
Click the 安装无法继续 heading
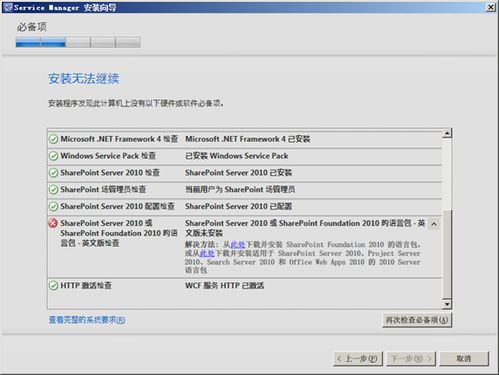pos(84,79)
